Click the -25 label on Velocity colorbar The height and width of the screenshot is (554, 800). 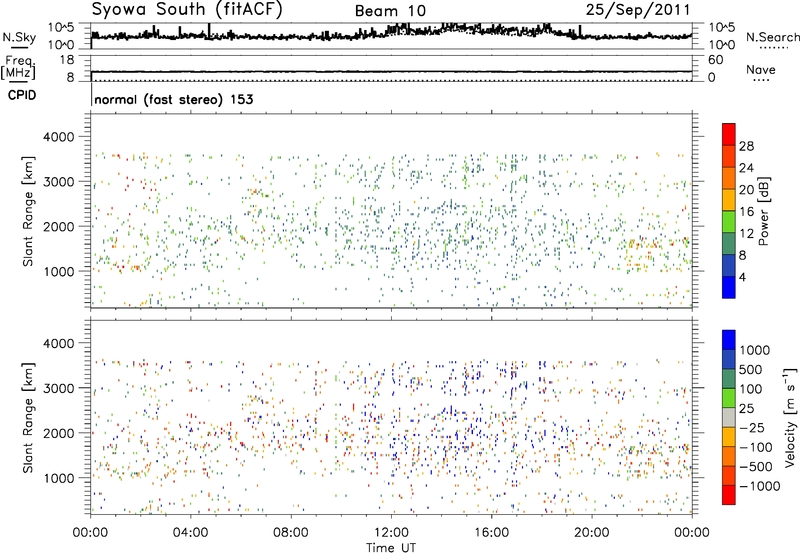click(752, 428)
